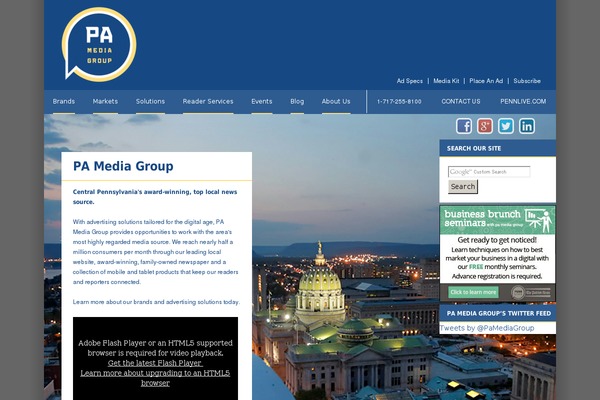Open the Events menu
600x400 pixels.
pos(262,101)
